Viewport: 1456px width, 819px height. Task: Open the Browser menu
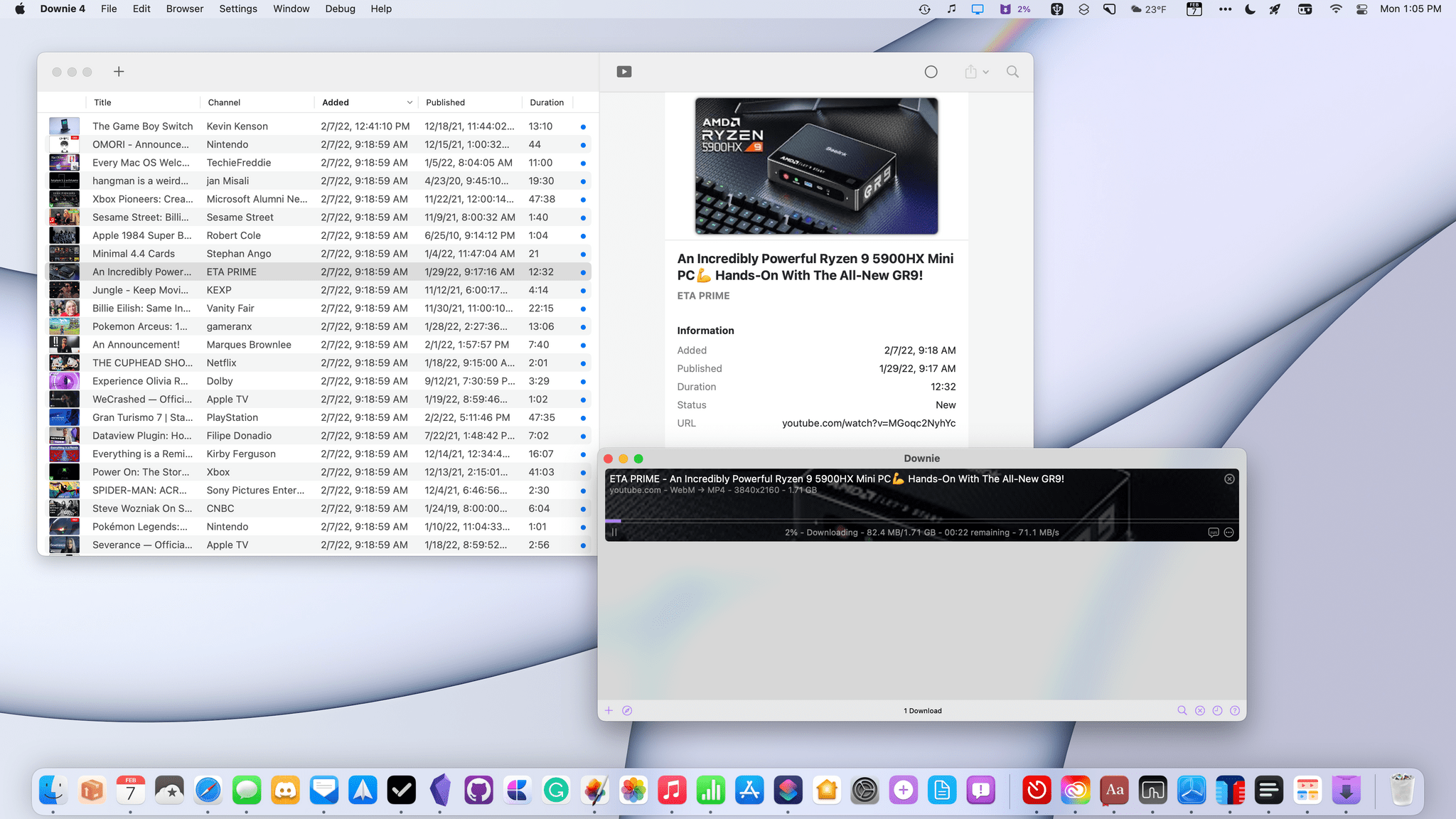pyautogui.click(x=185, y=9)
